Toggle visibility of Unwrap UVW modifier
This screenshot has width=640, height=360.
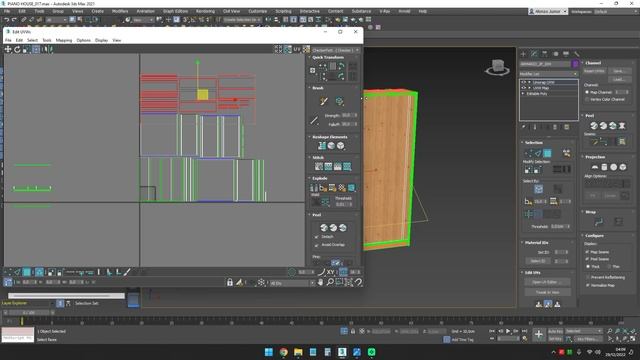click(x=524, y=82)
